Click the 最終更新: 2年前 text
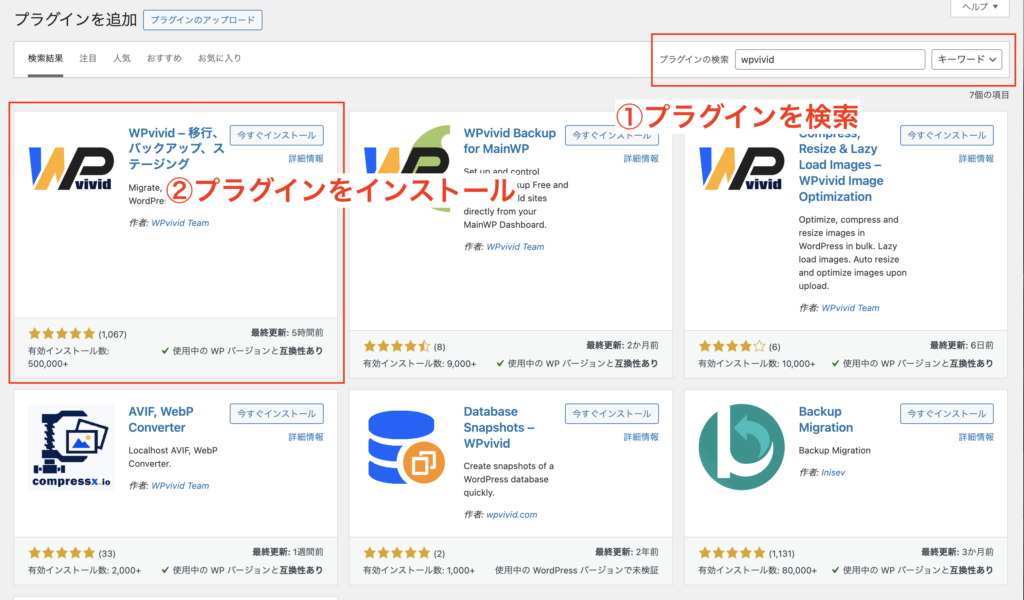 click(626, 552)
